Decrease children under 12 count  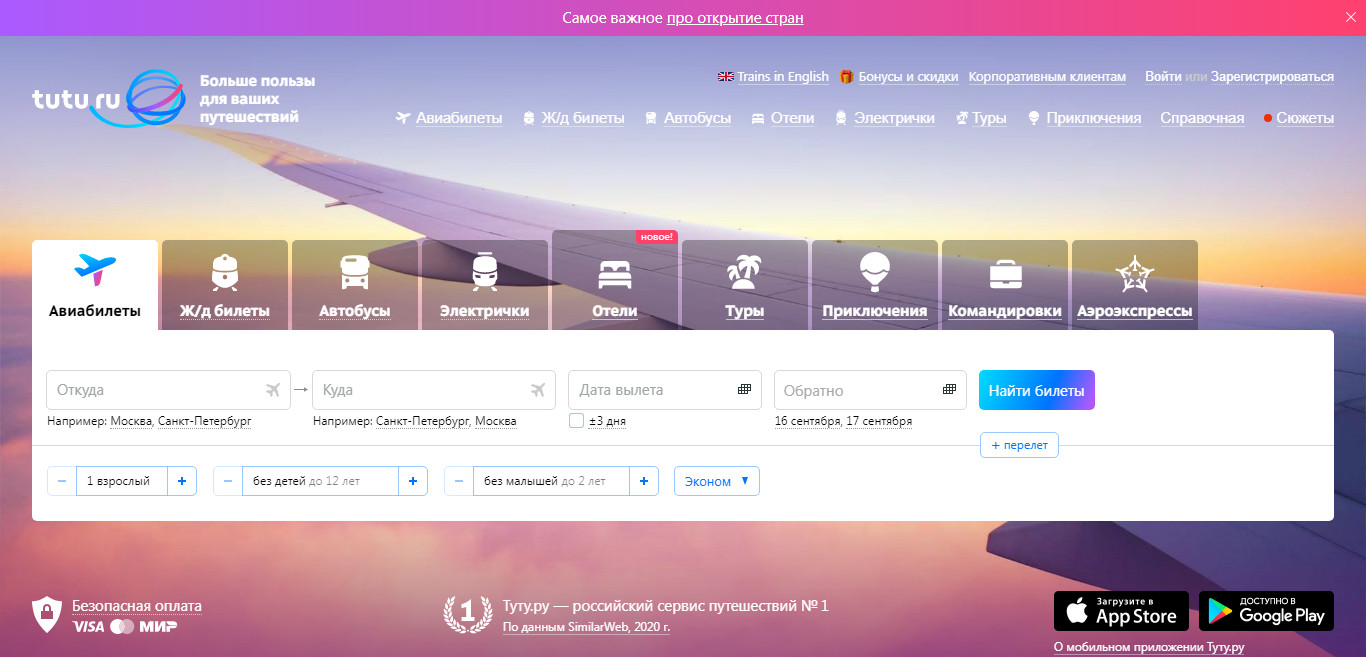pos(228,481)
